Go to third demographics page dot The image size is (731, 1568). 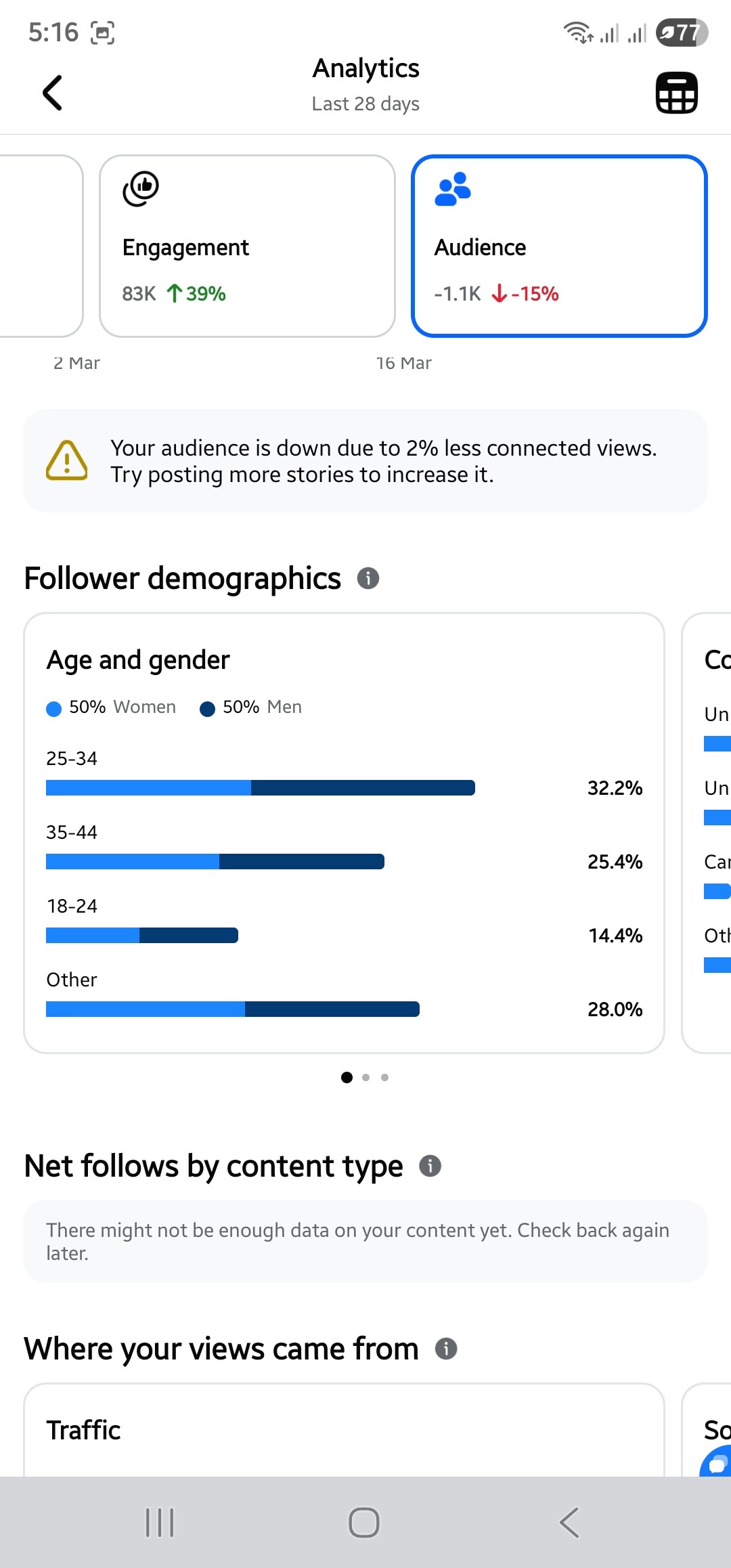click(x=385, y=1077)
